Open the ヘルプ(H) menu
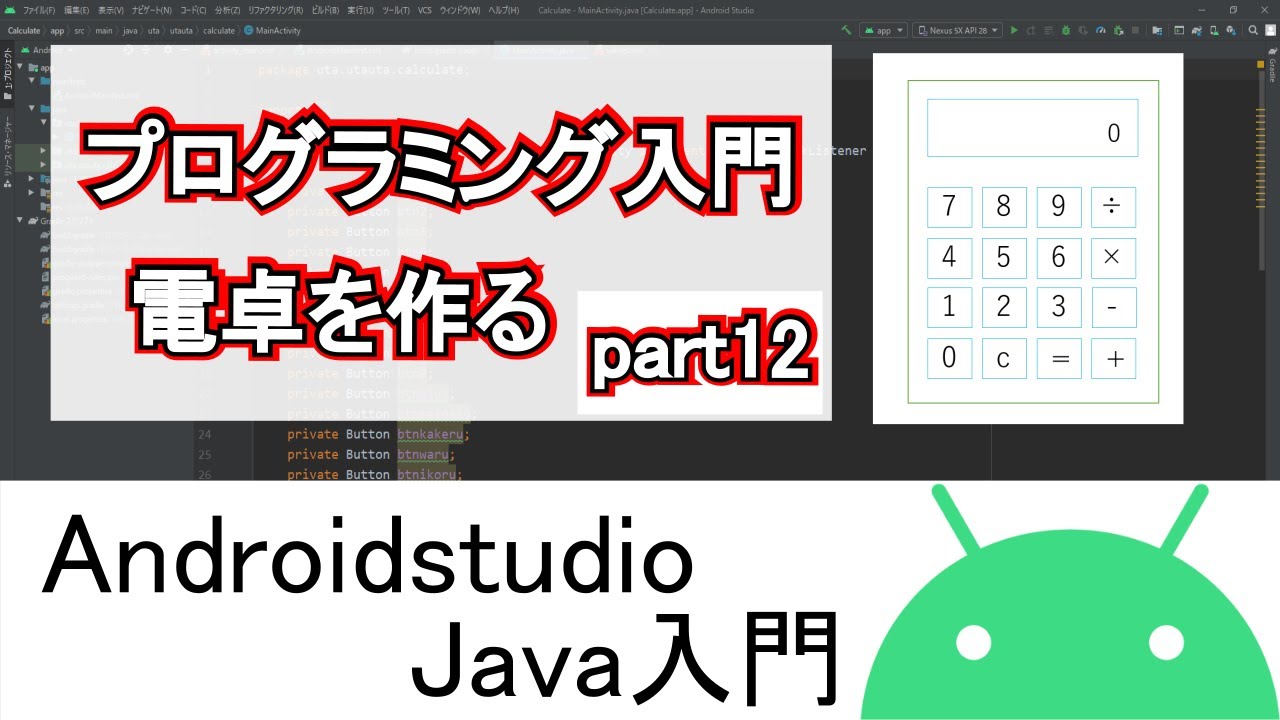The height and width of the screenshot is (720, 1280). point(503,10)
